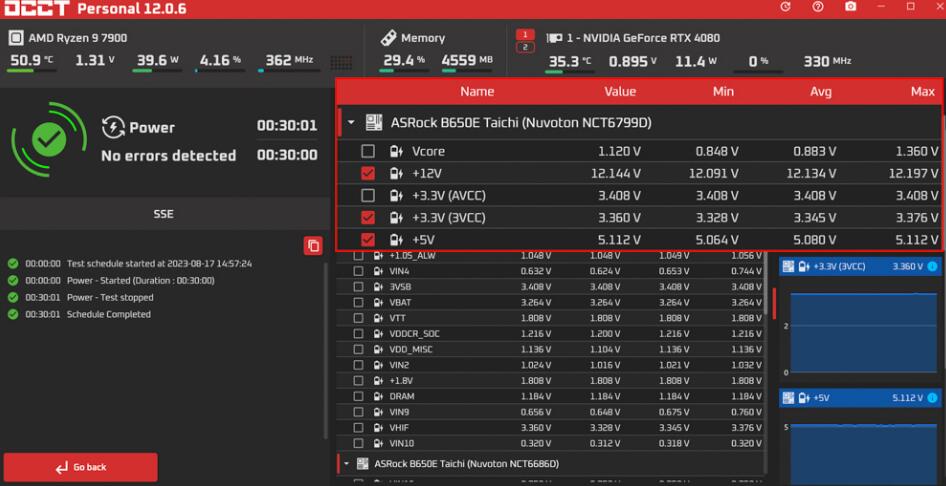Click the chip icon in +5V graph header

click(787, 398)
